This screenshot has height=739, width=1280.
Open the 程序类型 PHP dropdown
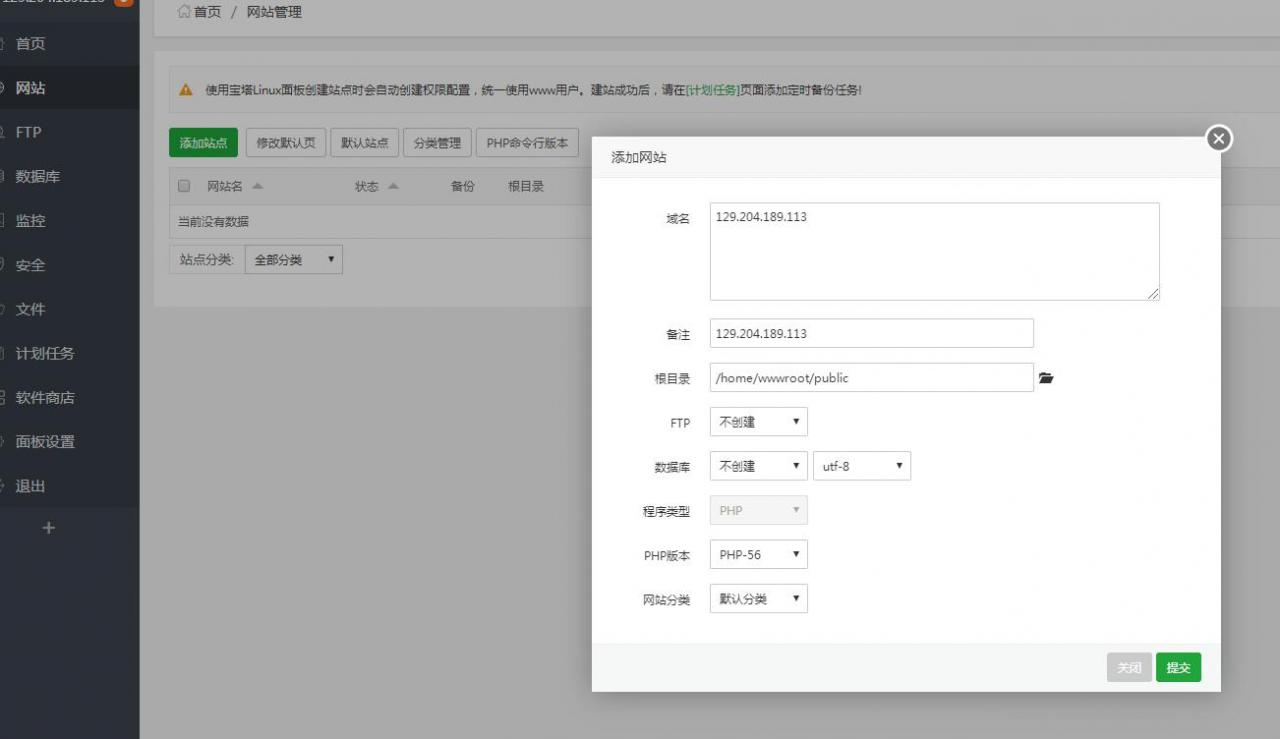pyautogui.click(x=758, y=510)
